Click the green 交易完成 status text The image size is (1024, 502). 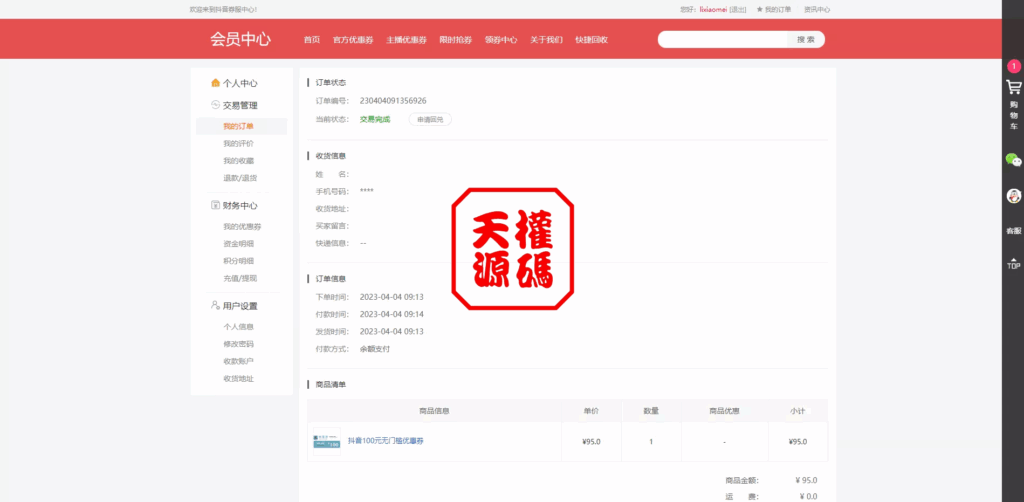375,119
